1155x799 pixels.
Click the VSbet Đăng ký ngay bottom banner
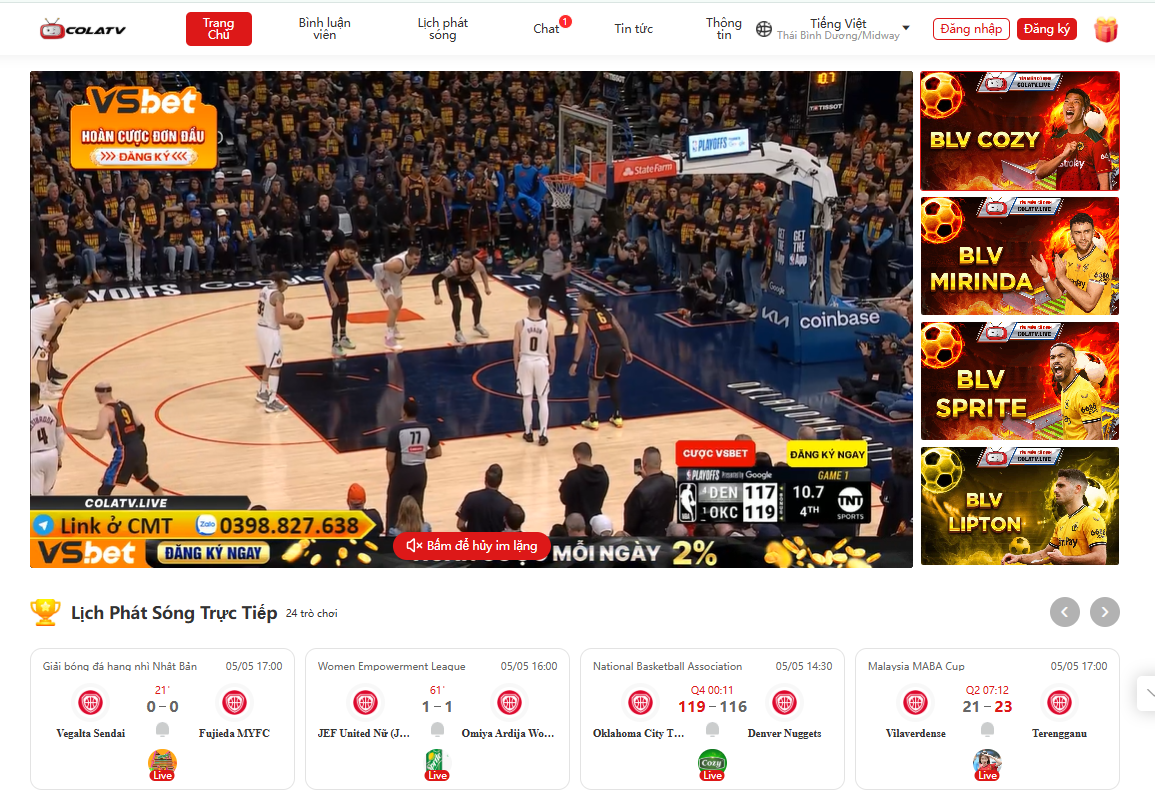pos(208,553)
